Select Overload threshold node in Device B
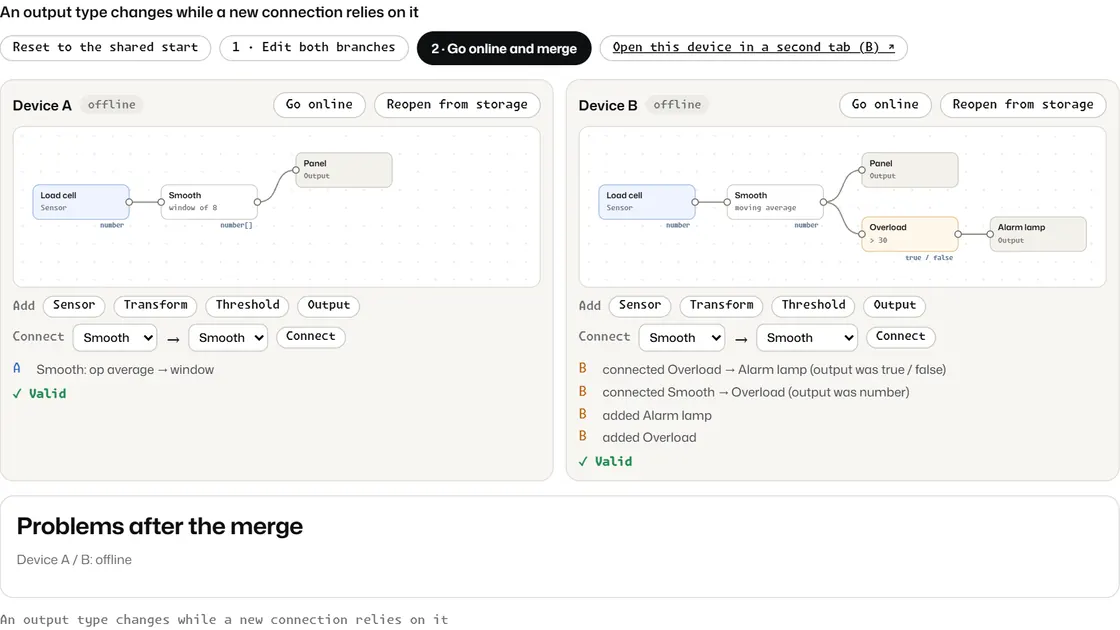Screen dimensions: 1120x630 pos(909,234)
